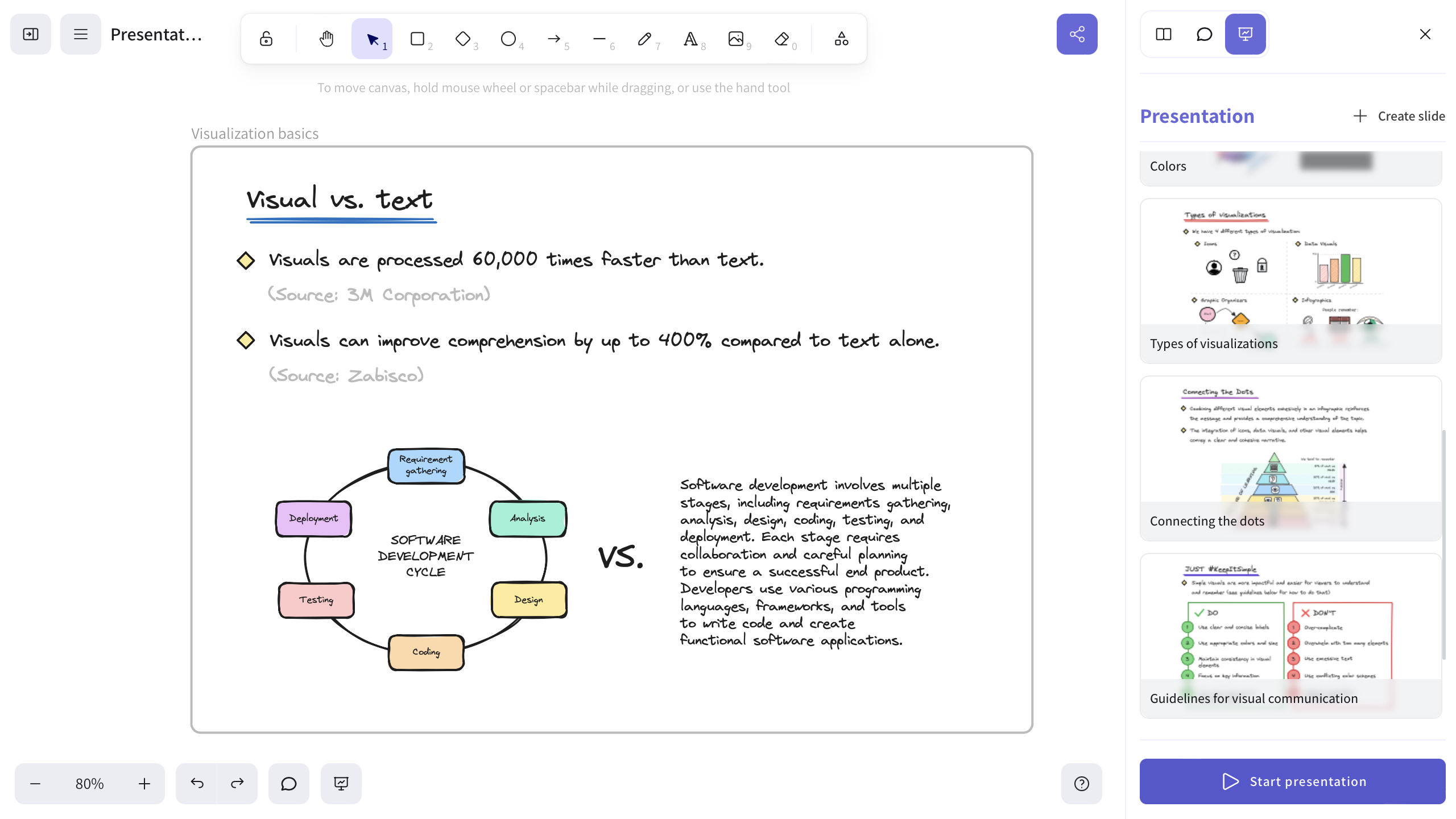Select the Hand tool in the toolbar
Viewport: 1456px width, 819px height.
pos(326,38)
